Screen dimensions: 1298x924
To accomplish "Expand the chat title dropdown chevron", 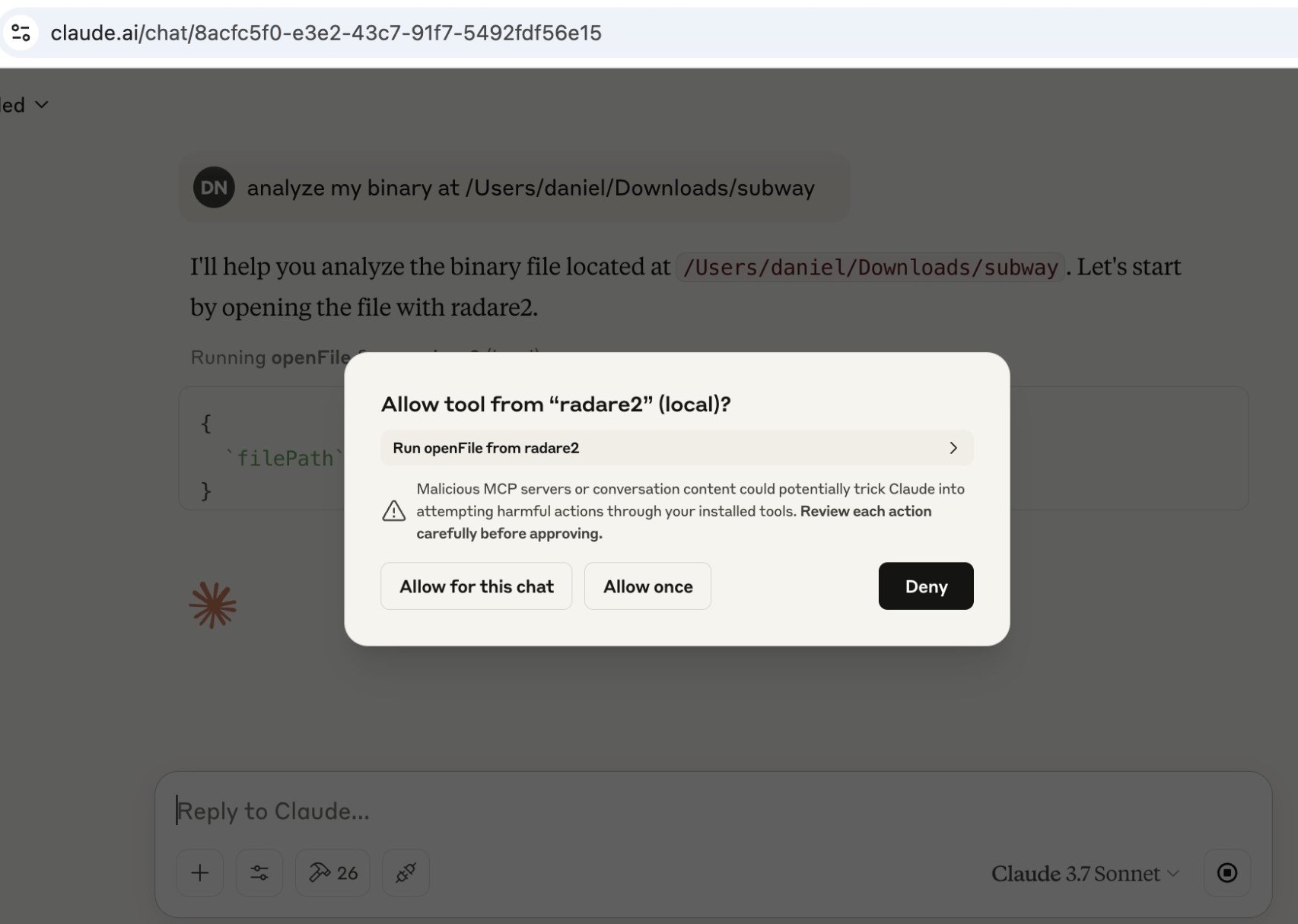I will pos(42,104).
